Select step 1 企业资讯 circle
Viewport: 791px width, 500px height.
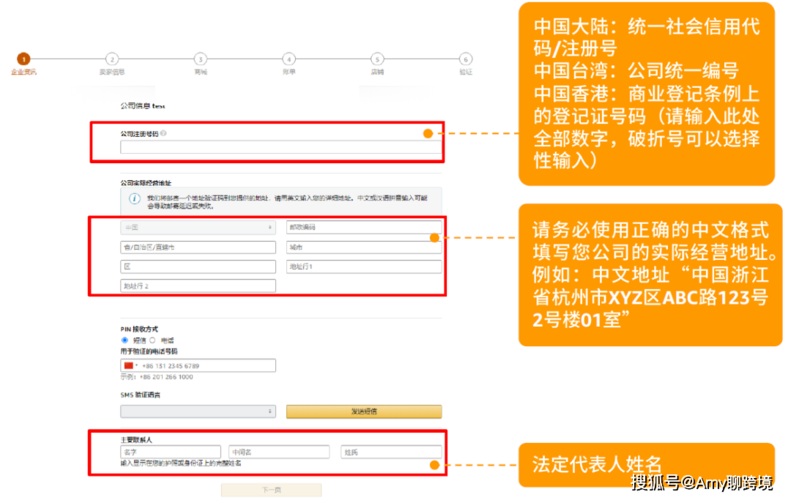click(23, 59)
